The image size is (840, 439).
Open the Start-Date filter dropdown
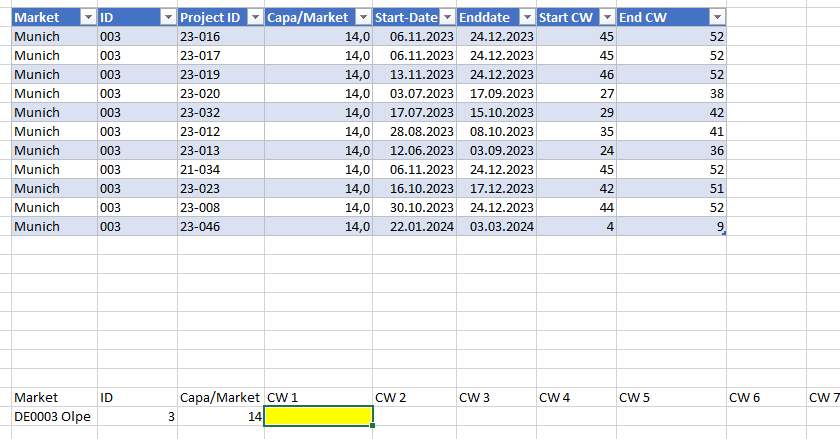447,18
